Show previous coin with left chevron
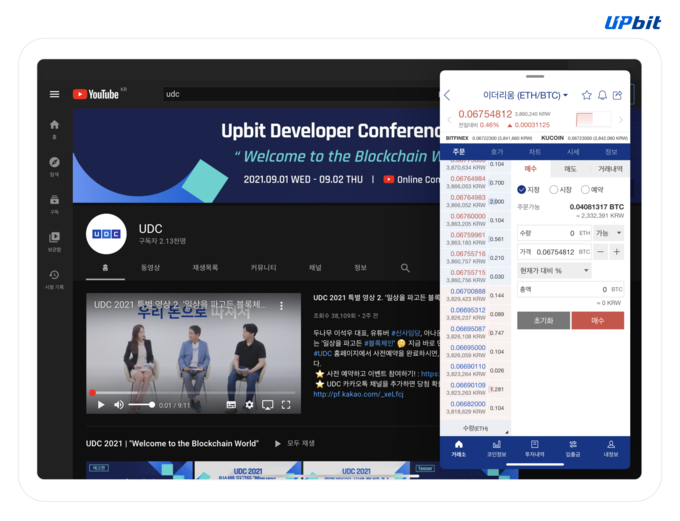The height and width of the screenshot is (521, 680). point(449,119)
